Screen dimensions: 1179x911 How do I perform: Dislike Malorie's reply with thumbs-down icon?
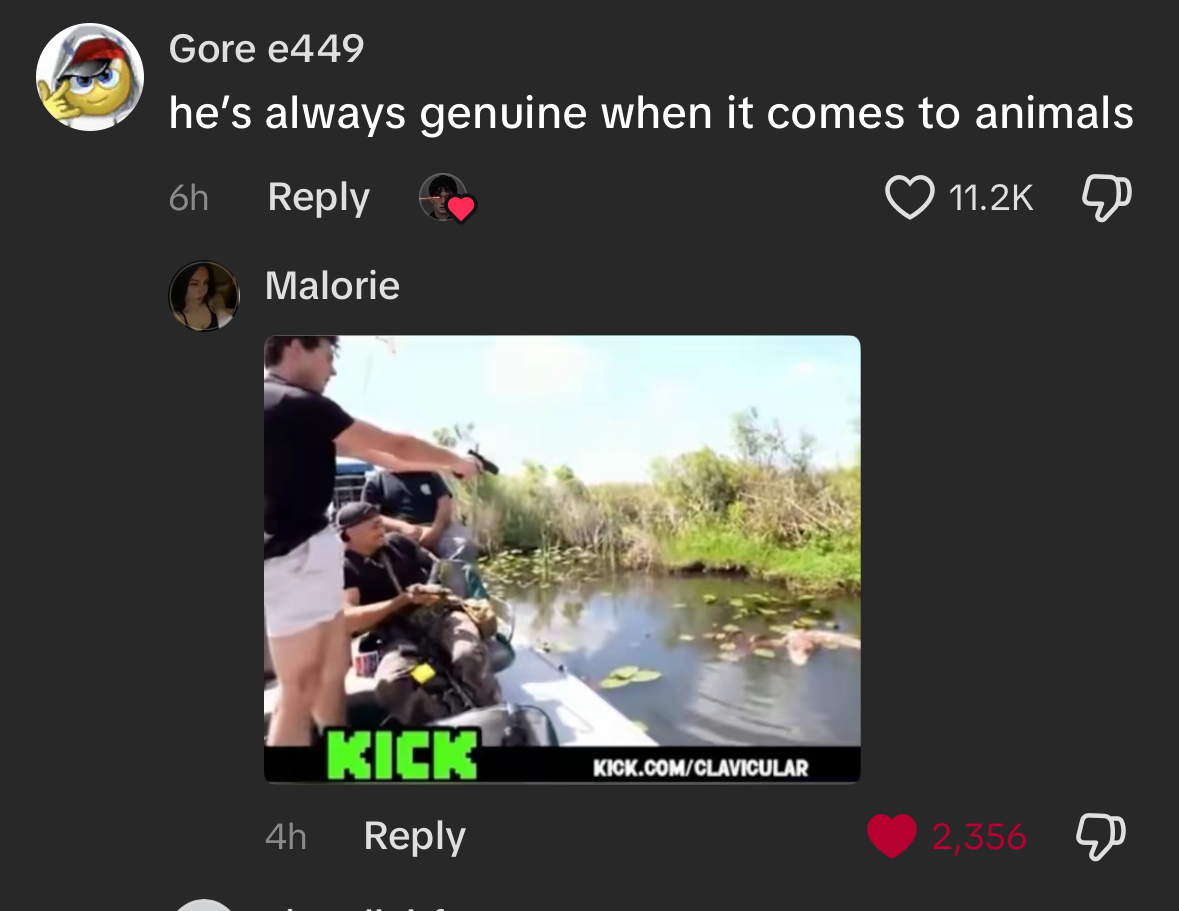click(1099, 836)
